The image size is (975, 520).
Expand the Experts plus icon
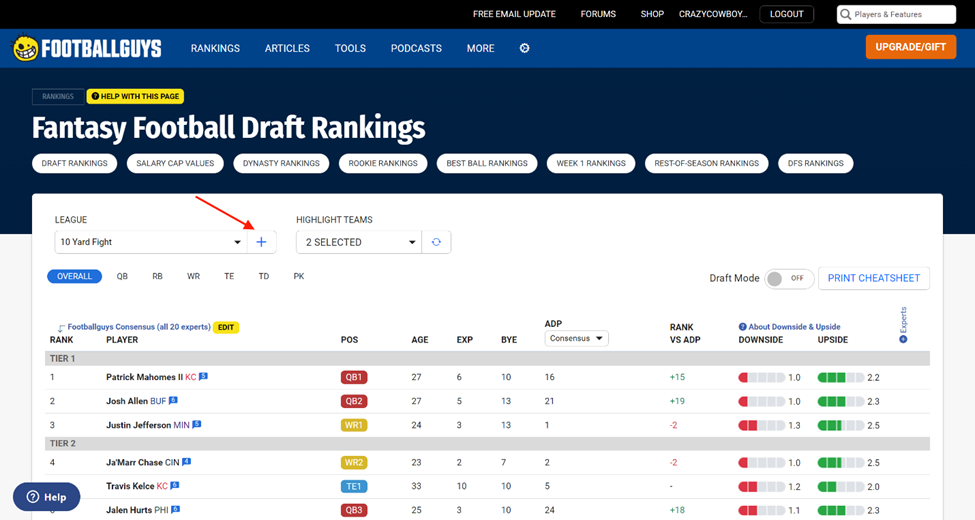point(903,339)
